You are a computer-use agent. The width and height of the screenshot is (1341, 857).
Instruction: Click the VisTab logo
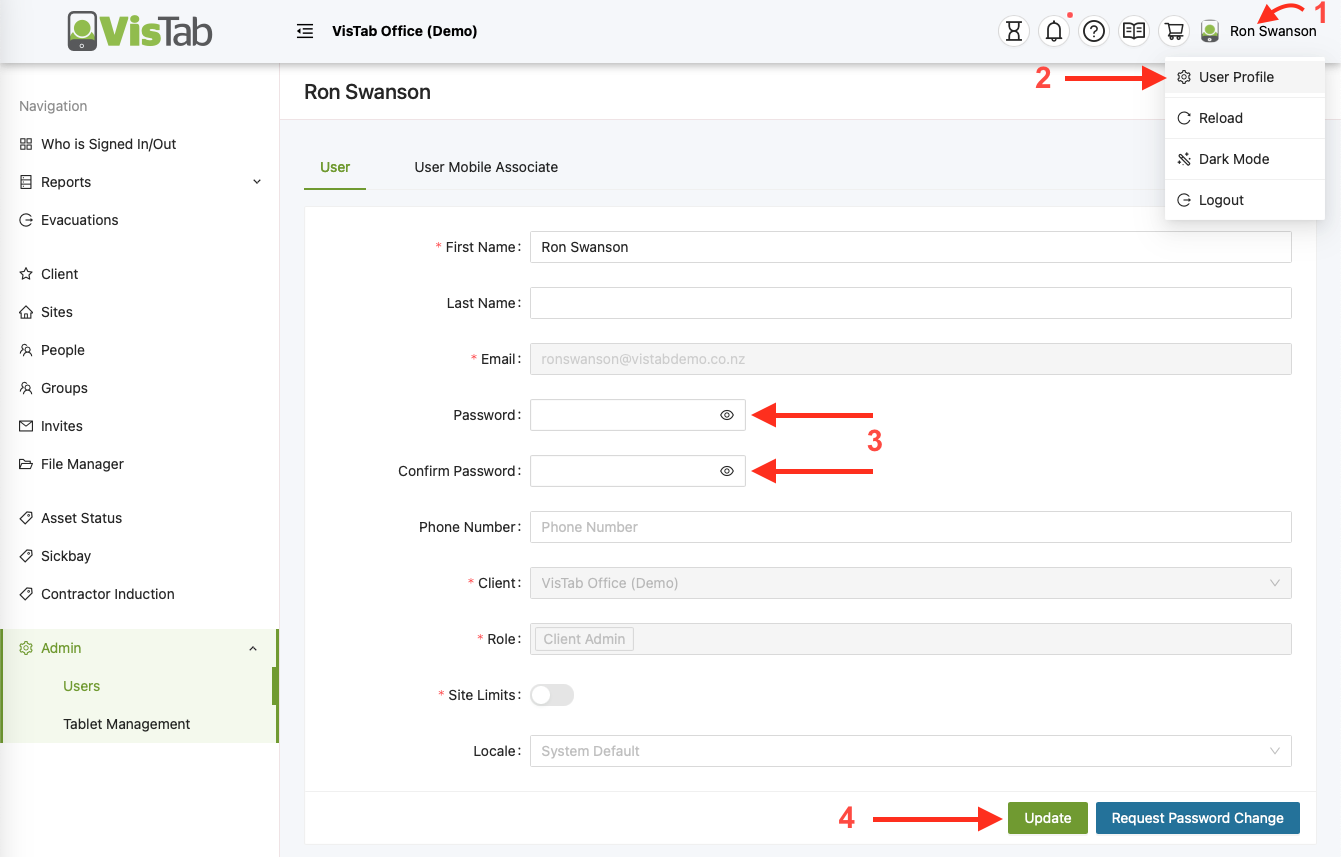[140, 31]
